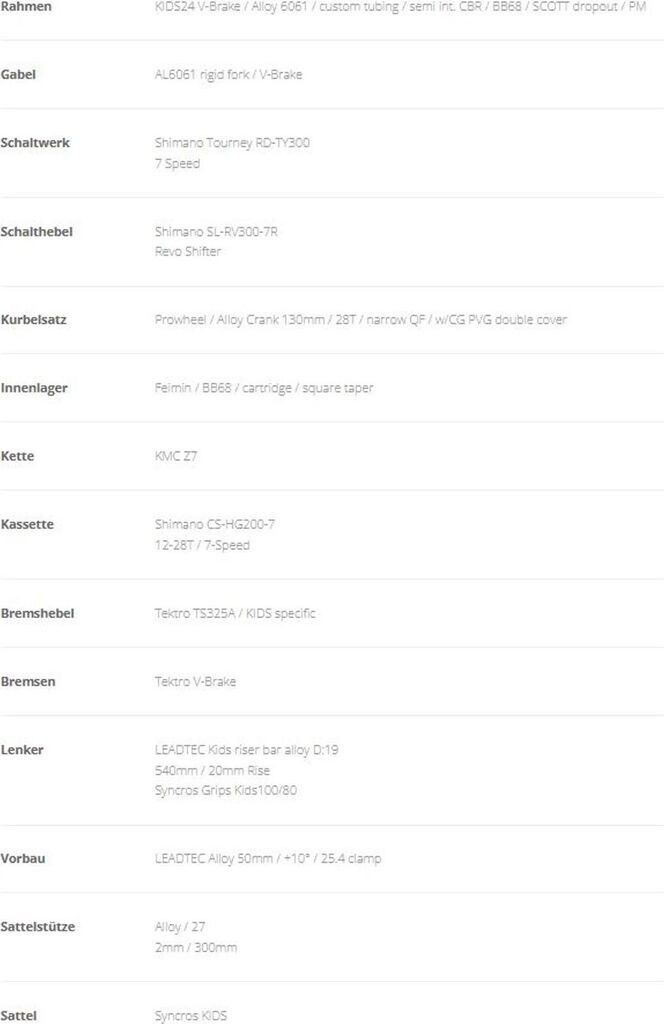Select the Kurbelsatz label
Image resolution: width=664 pixels, height=1024 pixels.
coord(34,320)
